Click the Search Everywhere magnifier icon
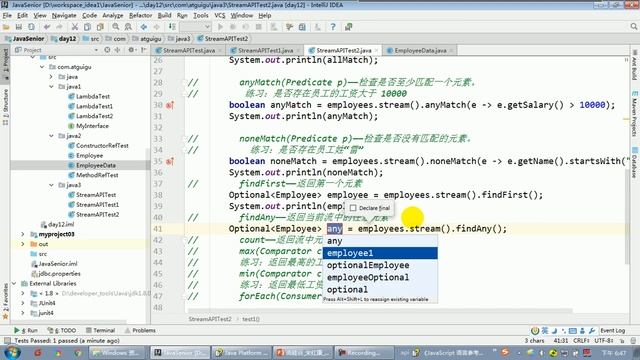Screen dimensions: 640x360 633,27
